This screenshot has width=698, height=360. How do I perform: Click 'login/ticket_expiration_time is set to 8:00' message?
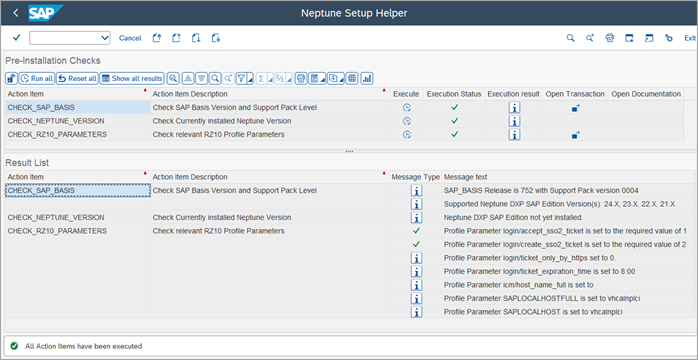(541, 271)
